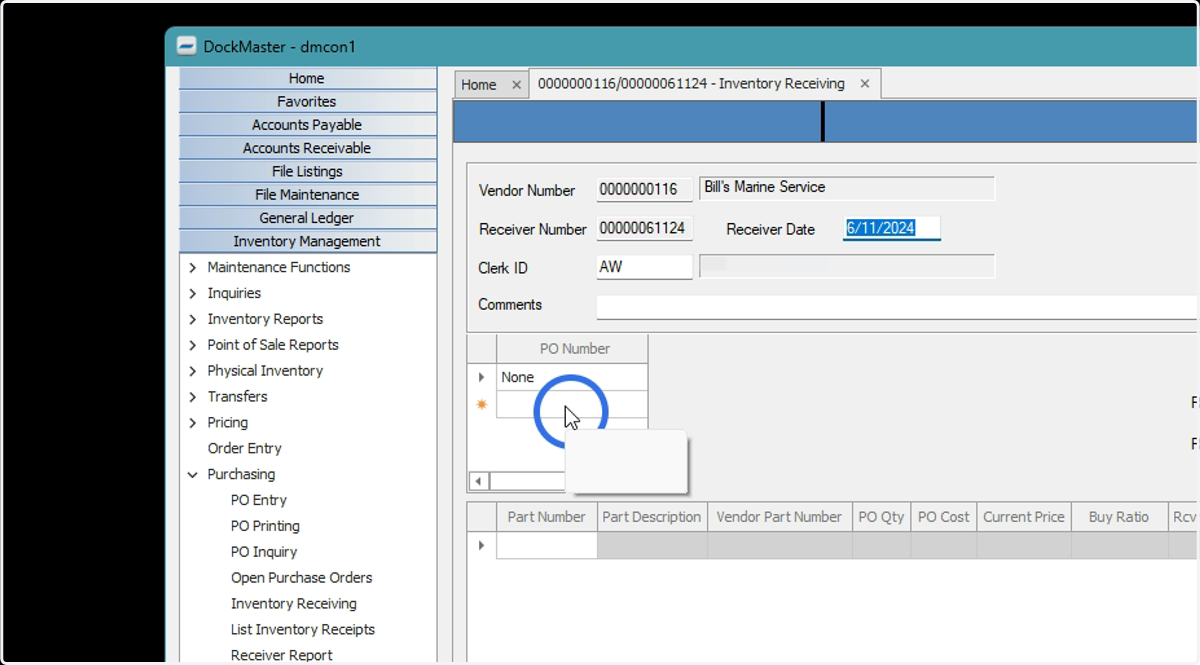Click the PO Cost column header
This screenshot has width=1200, height=665.
(x=944, y=517)
